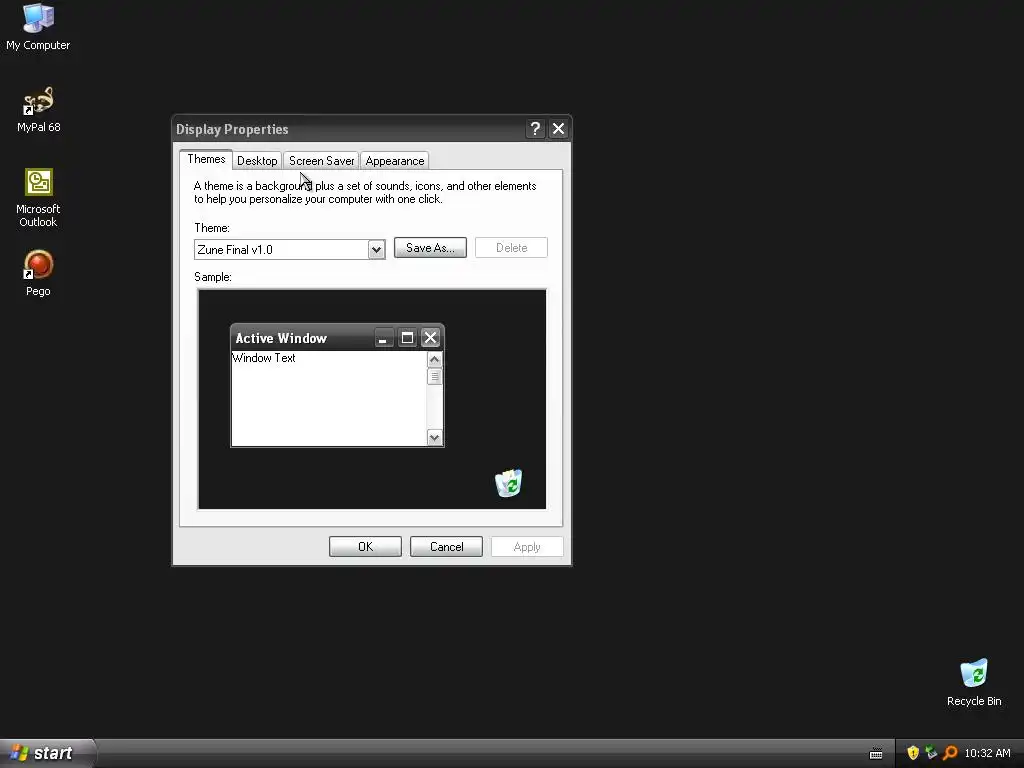Click the sample window scrollbar thumb

point(434,377)
